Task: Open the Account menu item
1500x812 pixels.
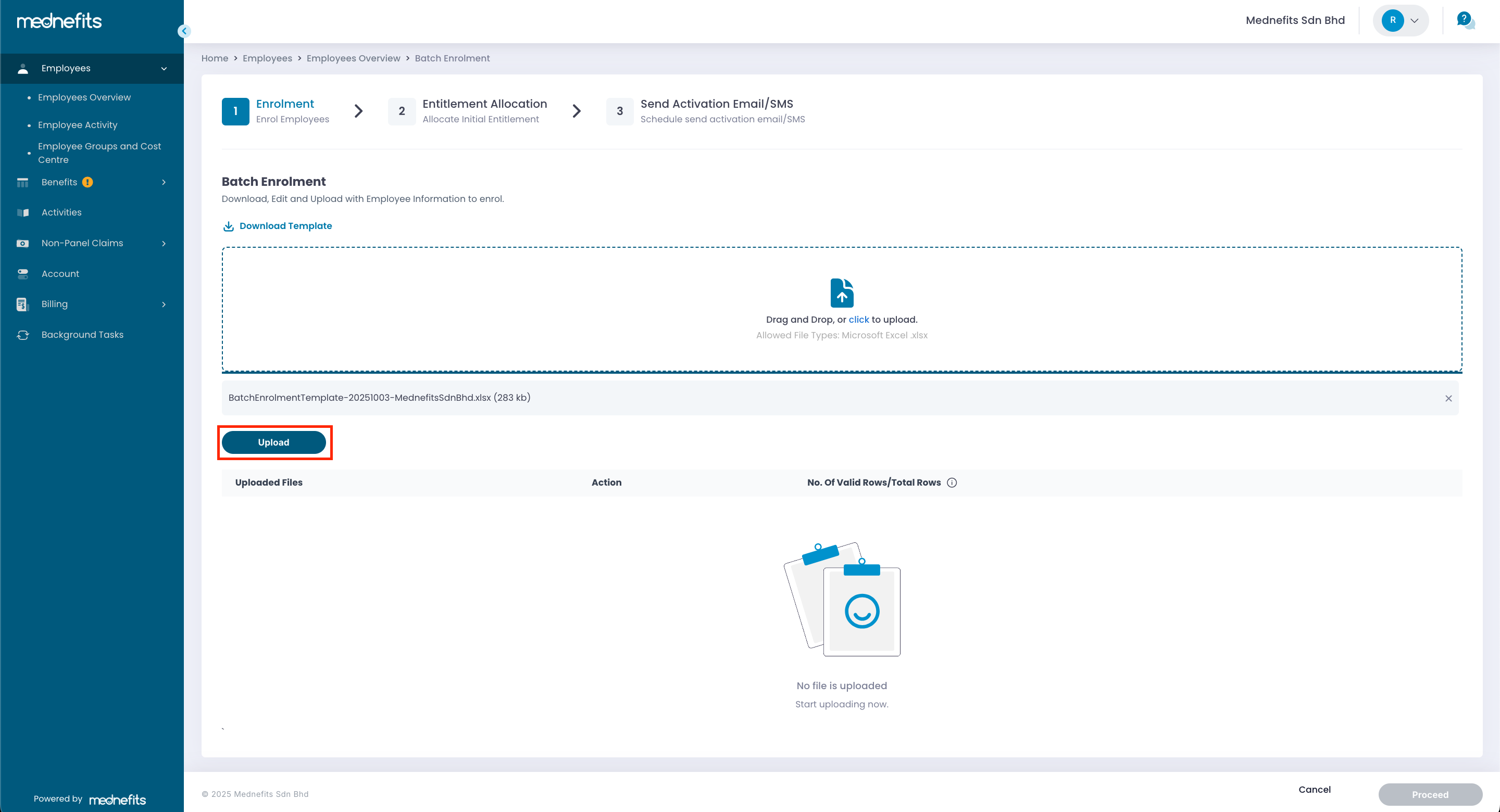Action: [60, 274]
